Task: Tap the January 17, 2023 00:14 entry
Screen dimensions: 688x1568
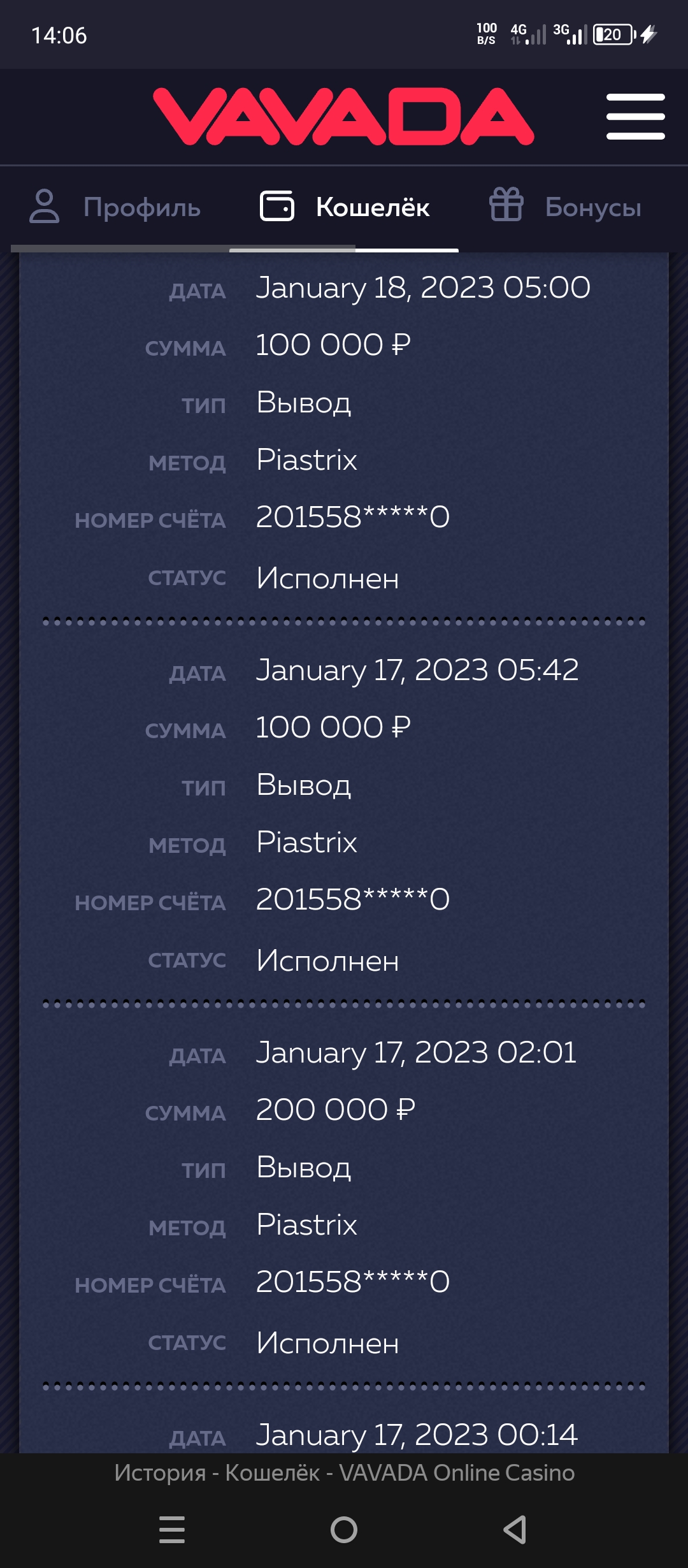Action: (417, 1435)
